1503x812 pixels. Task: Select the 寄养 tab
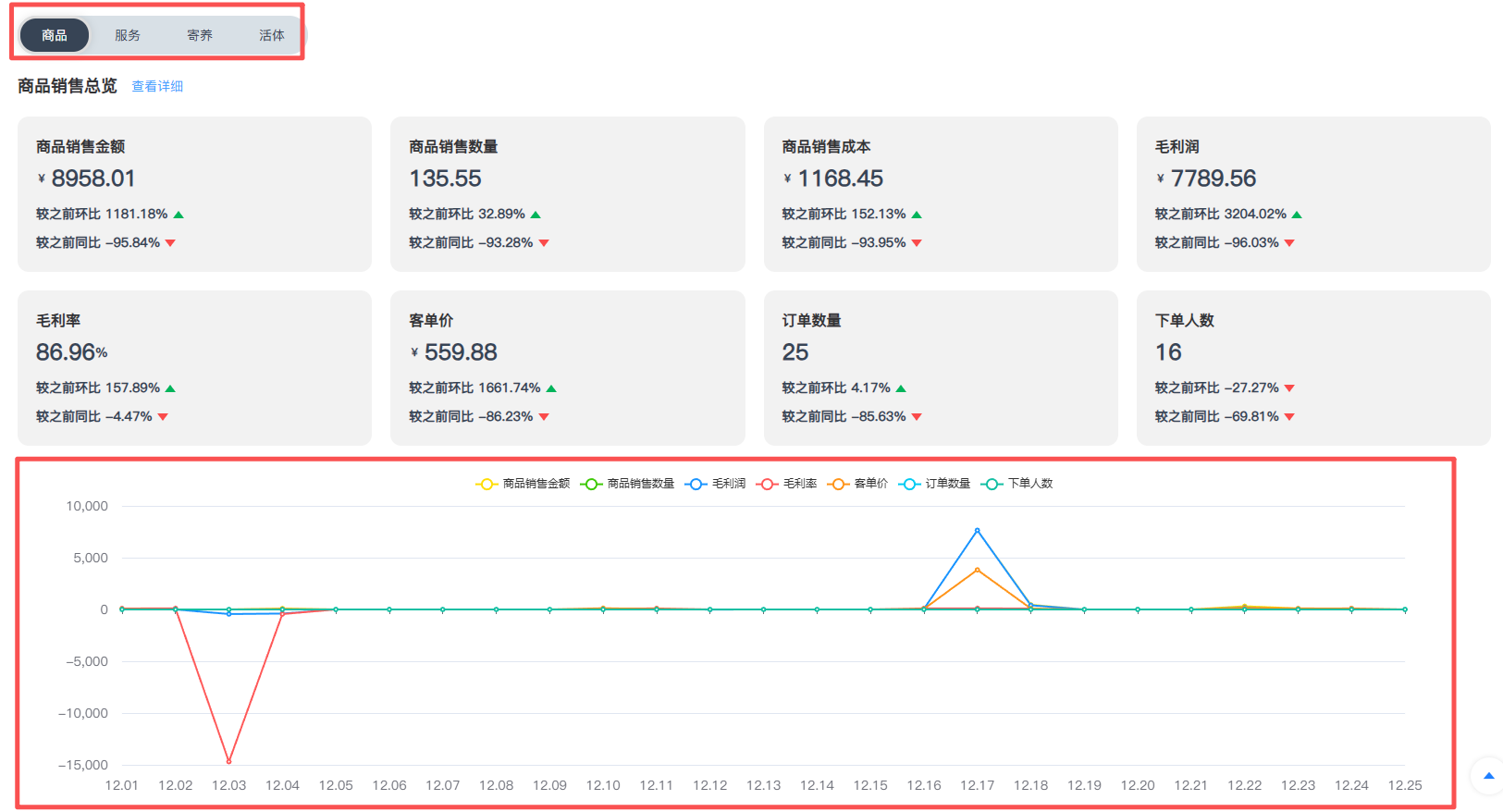point(200,35)
